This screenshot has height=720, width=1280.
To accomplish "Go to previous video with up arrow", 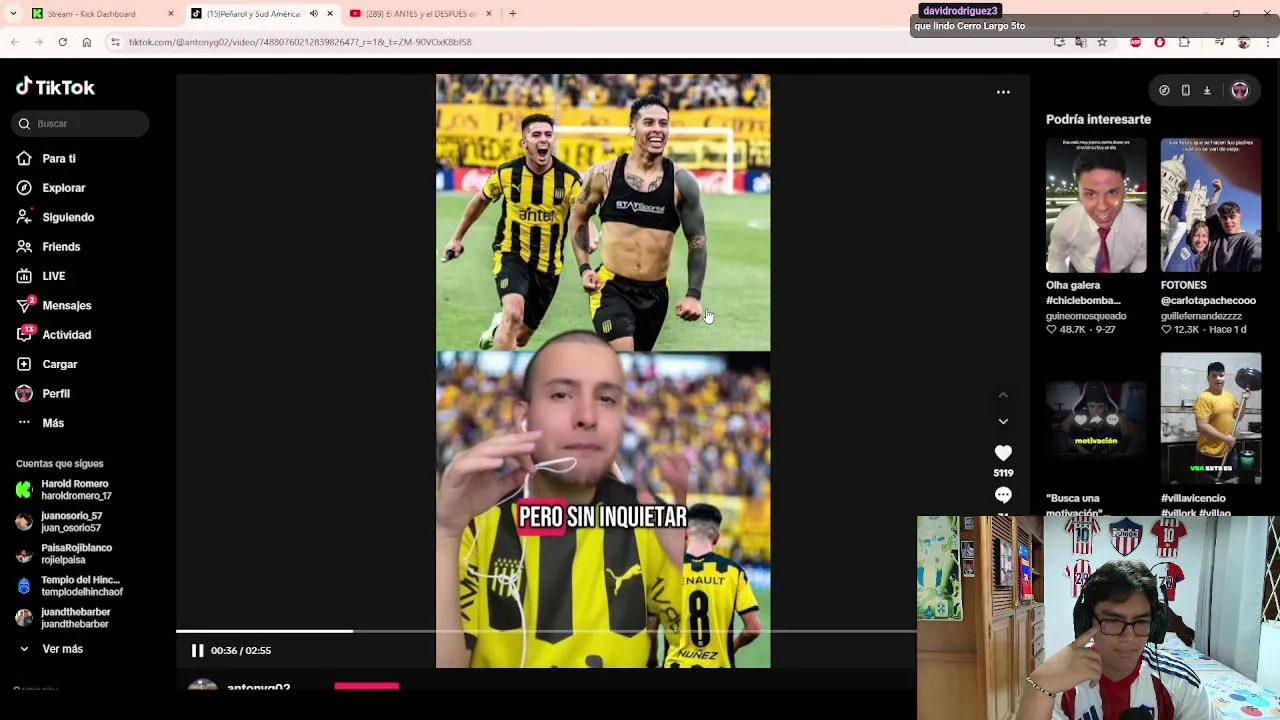I will pos(1003,395).
